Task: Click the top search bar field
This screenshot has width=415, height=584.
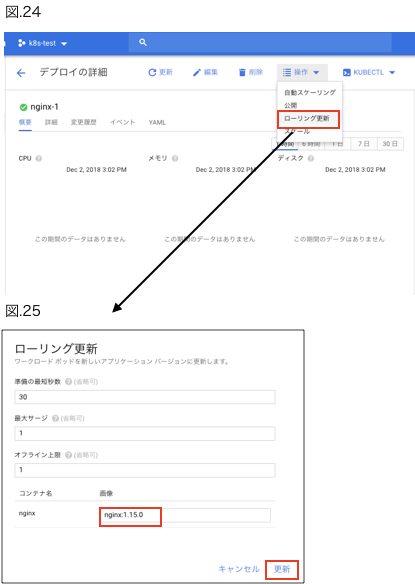Action: [x=260, y=42]
